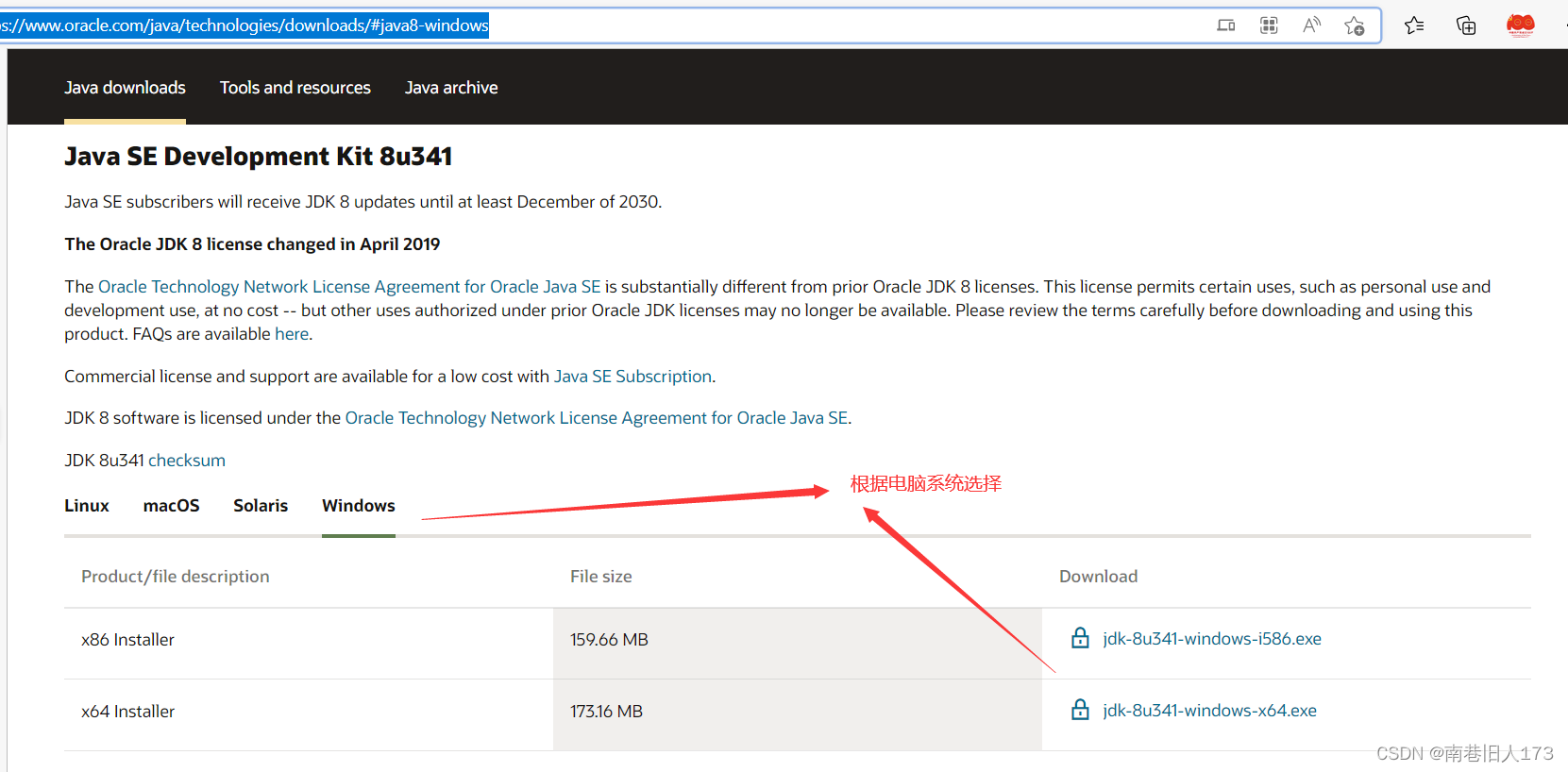Screen dimensions: 1568x772
Task: Click 'The Oracle JDK 8 license changed' subheading
Action: point(252,244)
